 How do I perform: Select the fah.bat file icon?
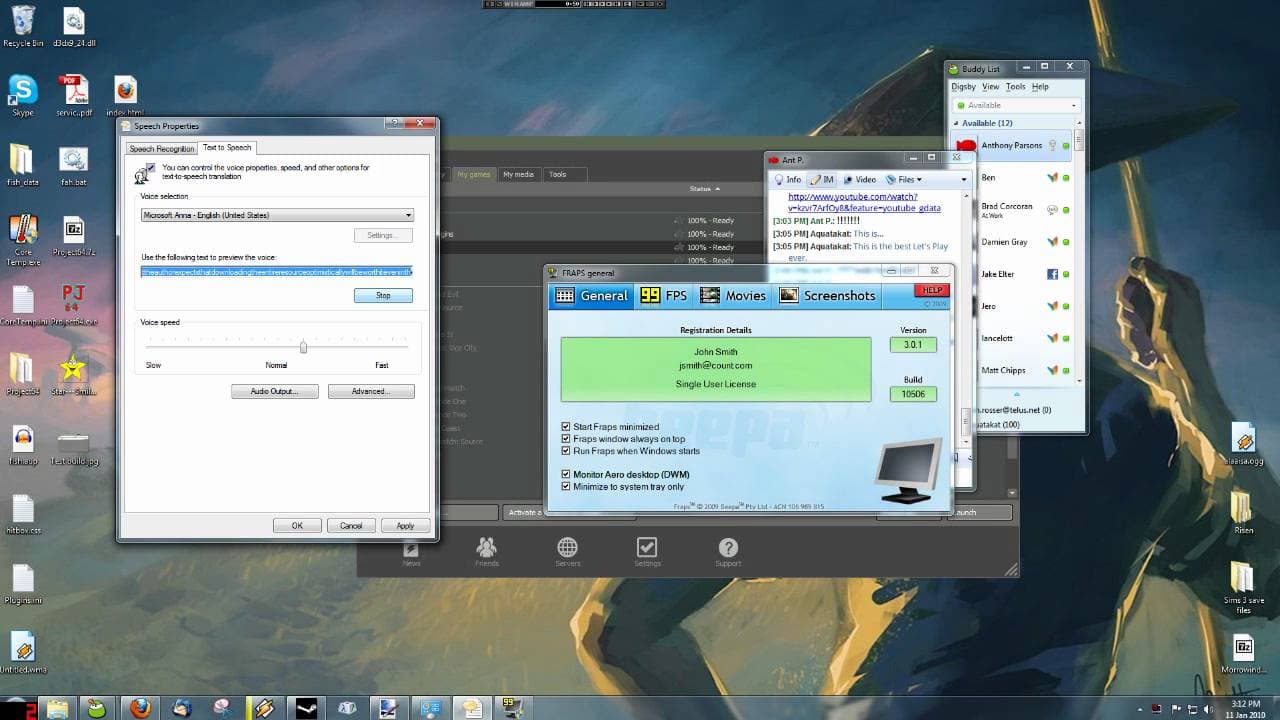tap(73, 166)
